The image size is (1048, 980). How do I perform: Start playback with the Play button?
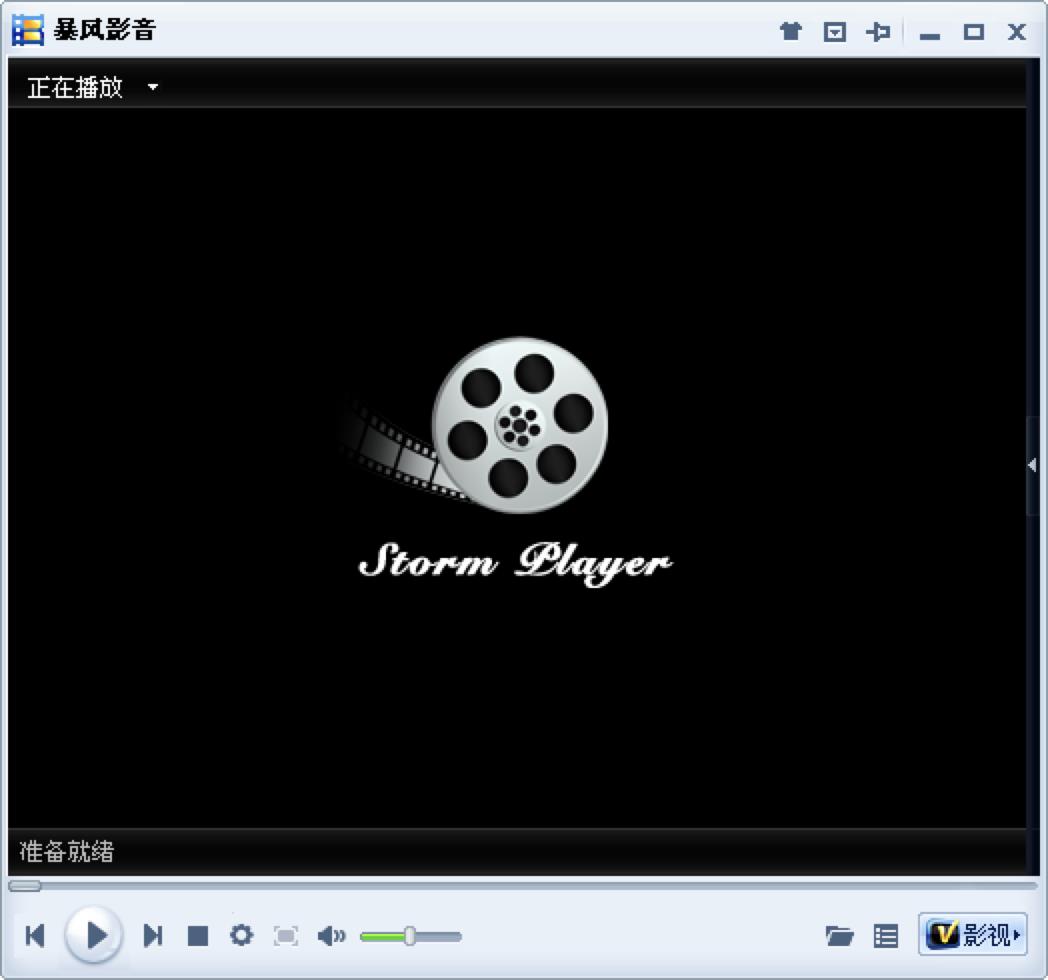click(94, 935)
